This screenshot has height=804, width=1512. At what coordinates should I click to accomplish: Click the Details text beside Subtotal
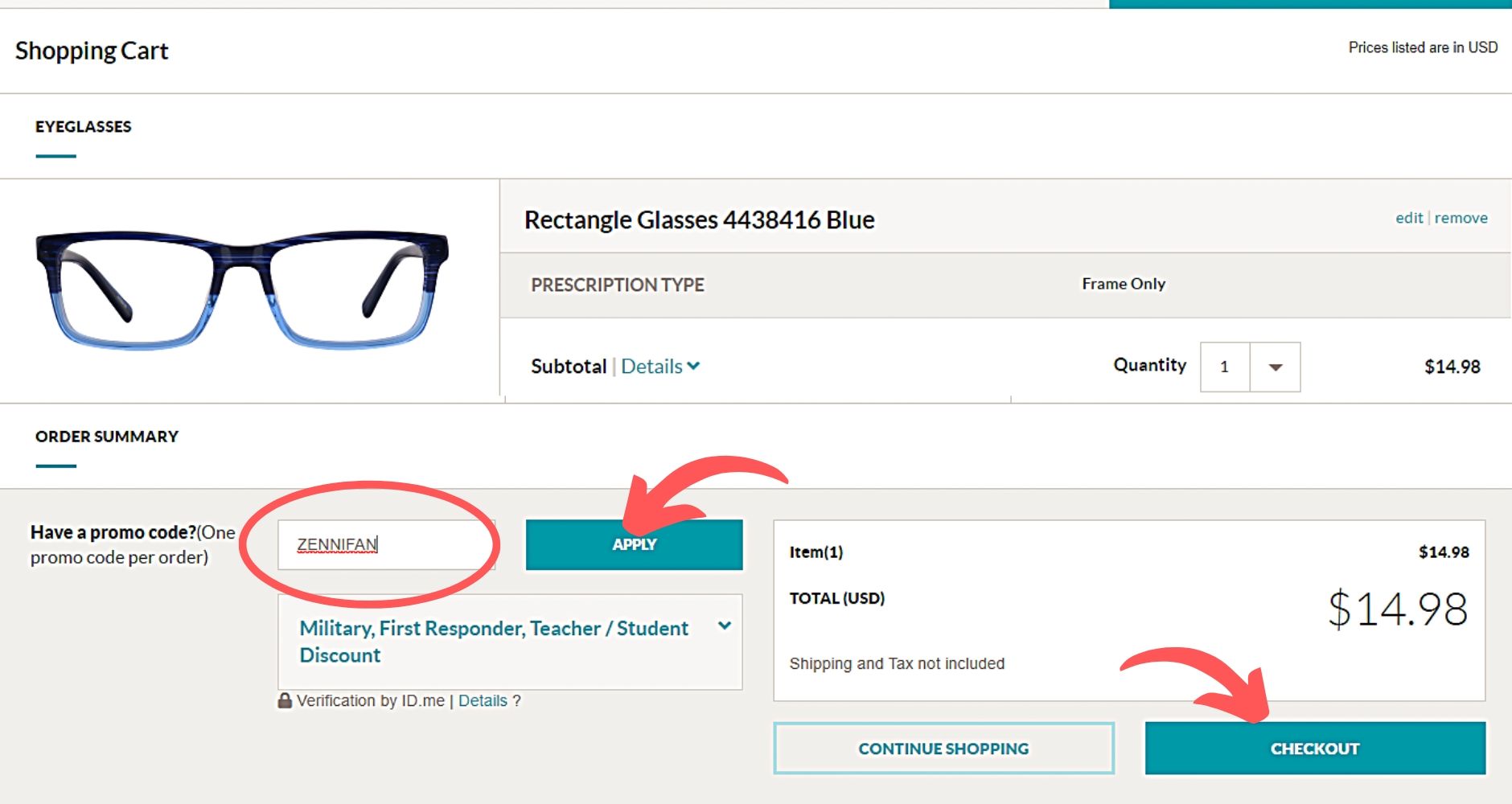pyautogui.click(x=651, y=366)
